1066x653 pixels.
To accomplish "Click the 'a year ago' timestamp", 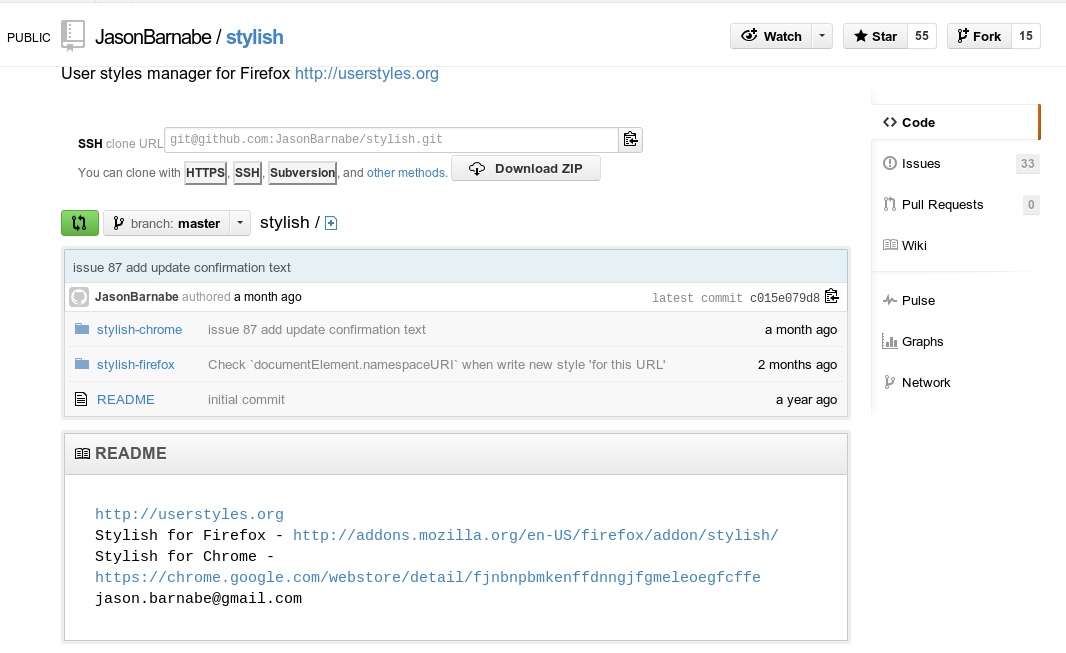I will (806, 400).
